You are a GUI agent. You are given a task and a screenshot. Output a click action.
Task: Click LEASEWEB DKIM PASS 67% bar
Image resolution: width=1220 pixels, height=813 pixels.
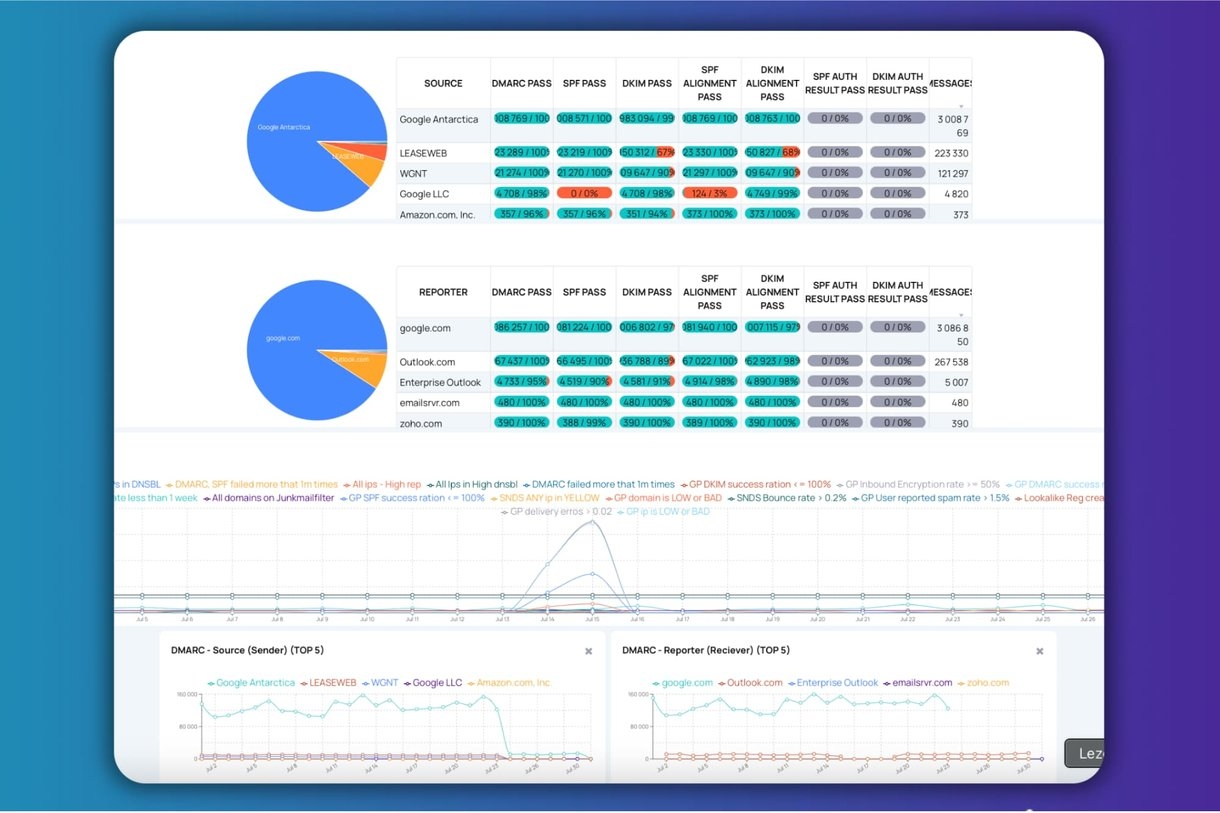click(647, 152)
